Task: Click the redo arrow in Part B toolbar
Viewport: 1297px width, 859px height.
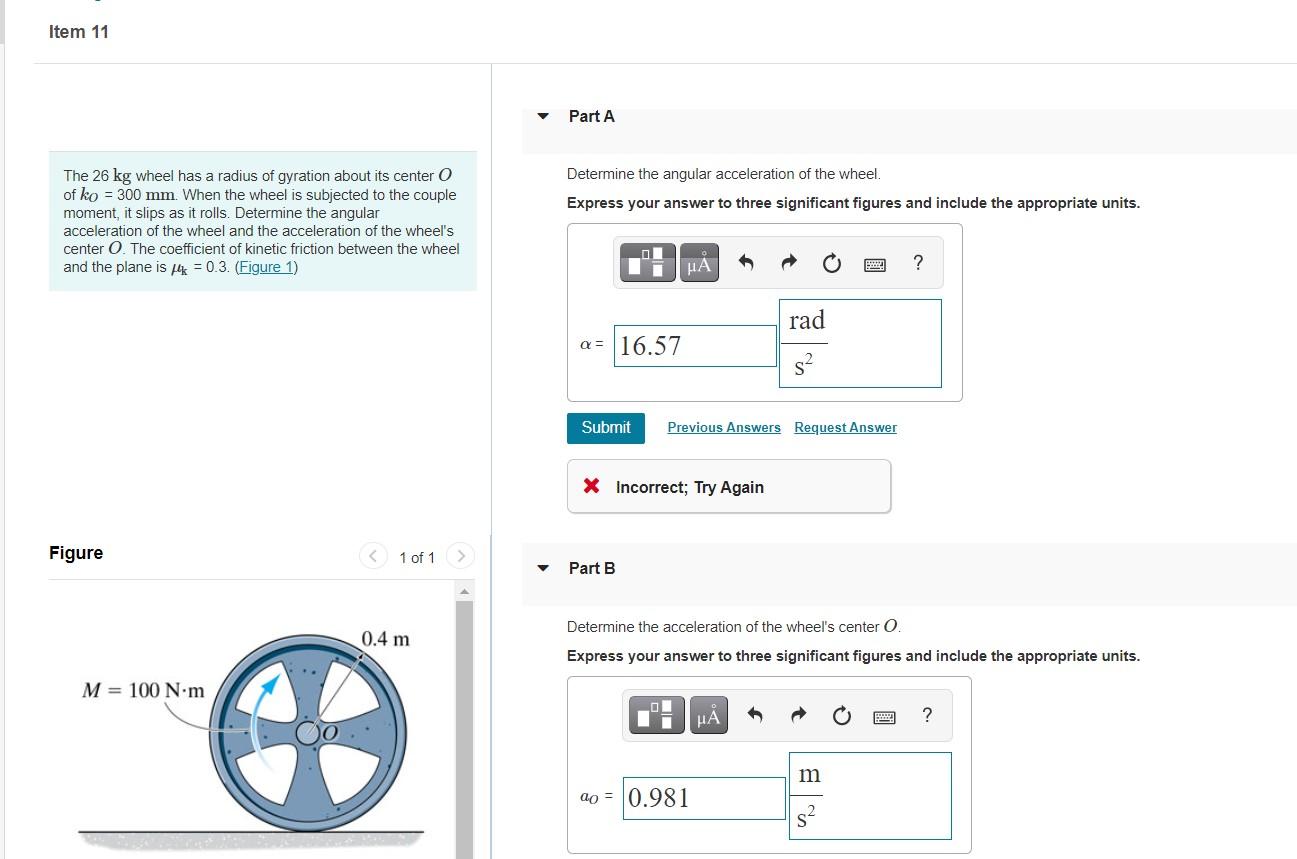Action: 798,715
